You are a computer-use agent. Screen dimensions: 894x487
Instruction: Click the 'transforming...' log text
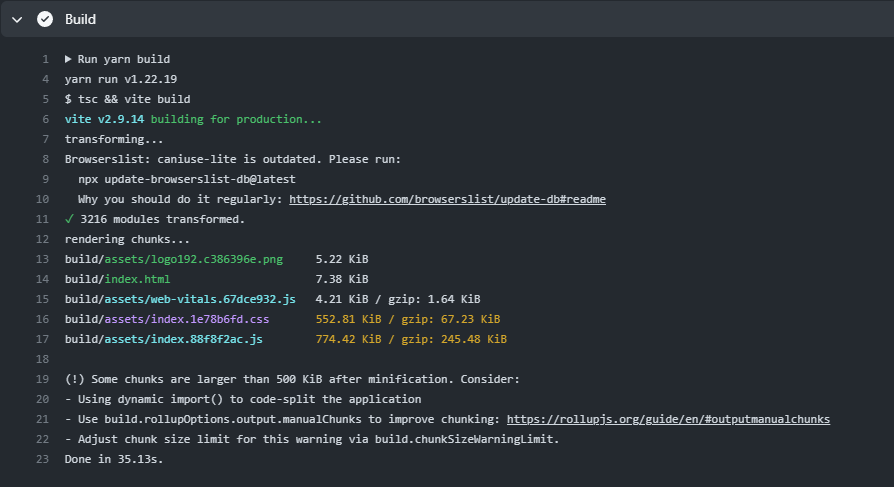[114, 139]
